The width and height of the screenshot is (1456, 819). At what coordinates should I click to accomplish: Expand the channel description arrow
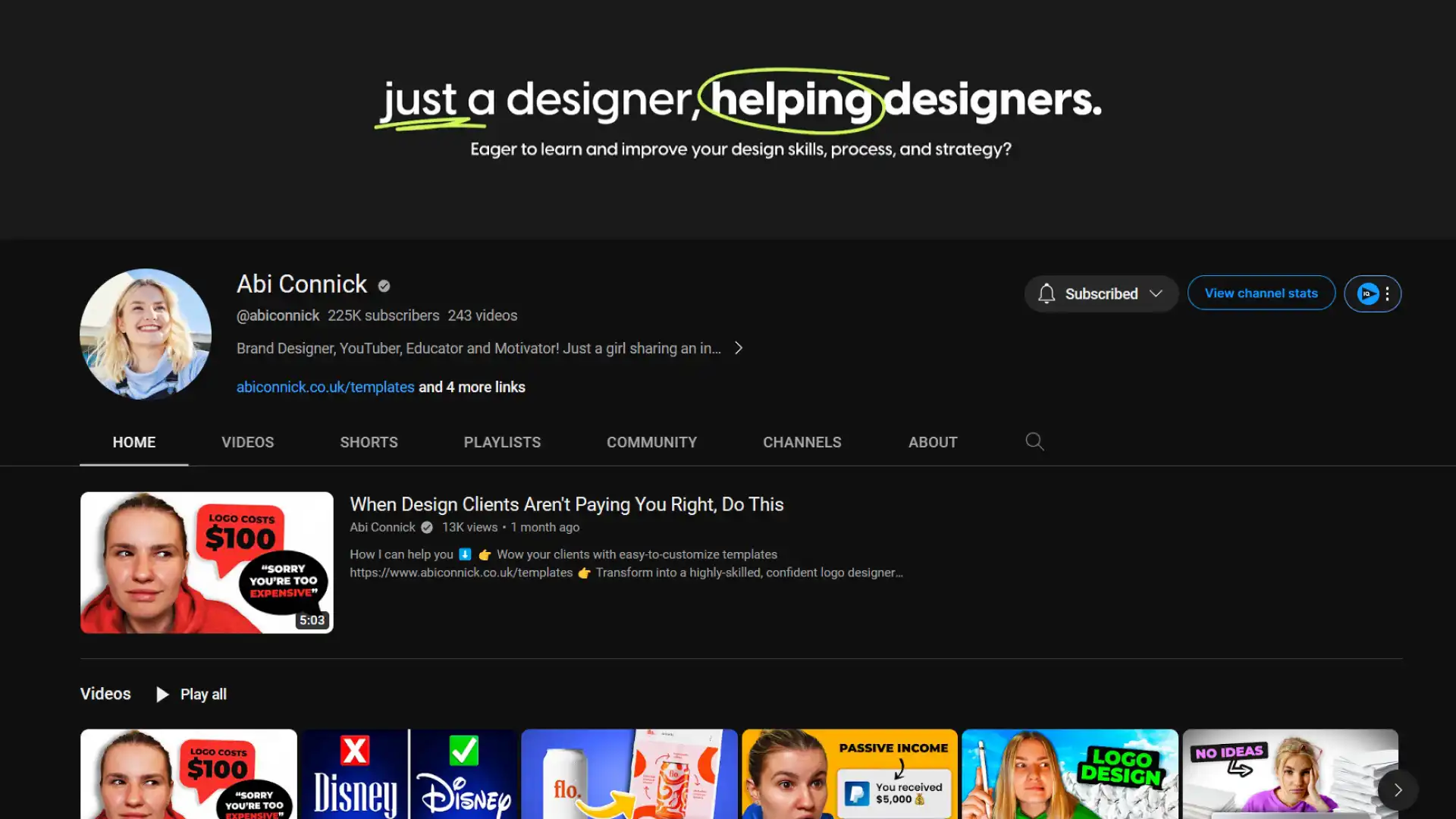[739, 348]
